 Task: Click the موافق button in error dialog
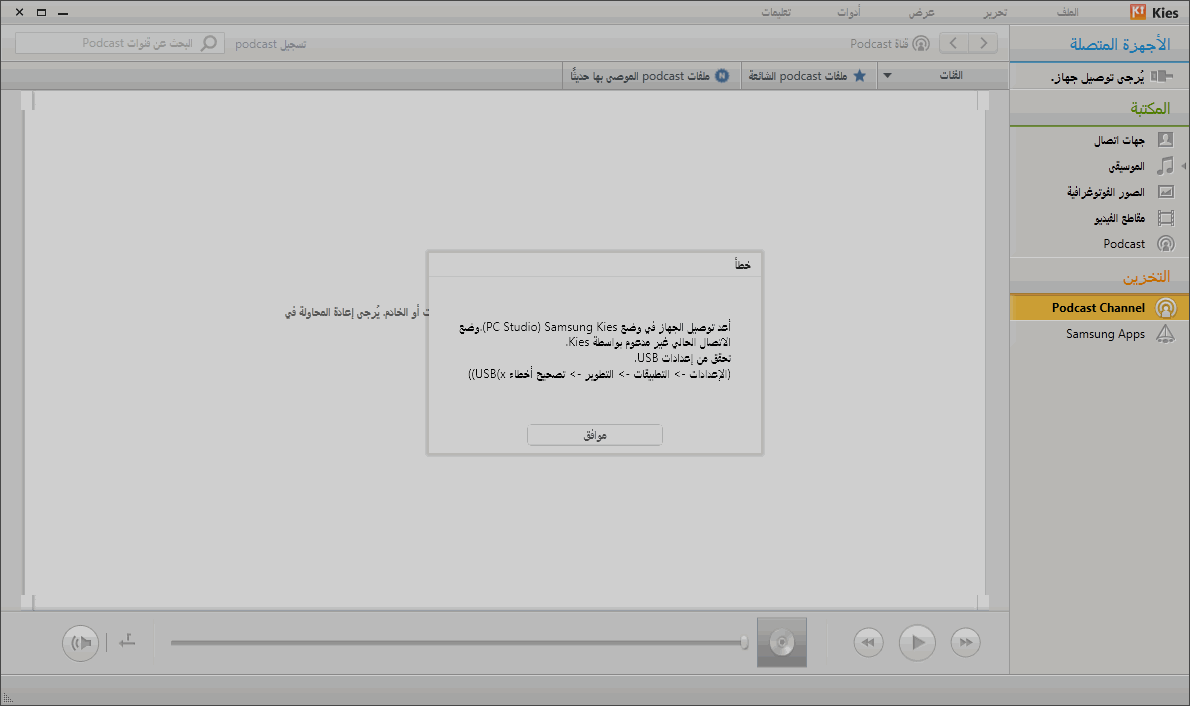tap(594, 435)
